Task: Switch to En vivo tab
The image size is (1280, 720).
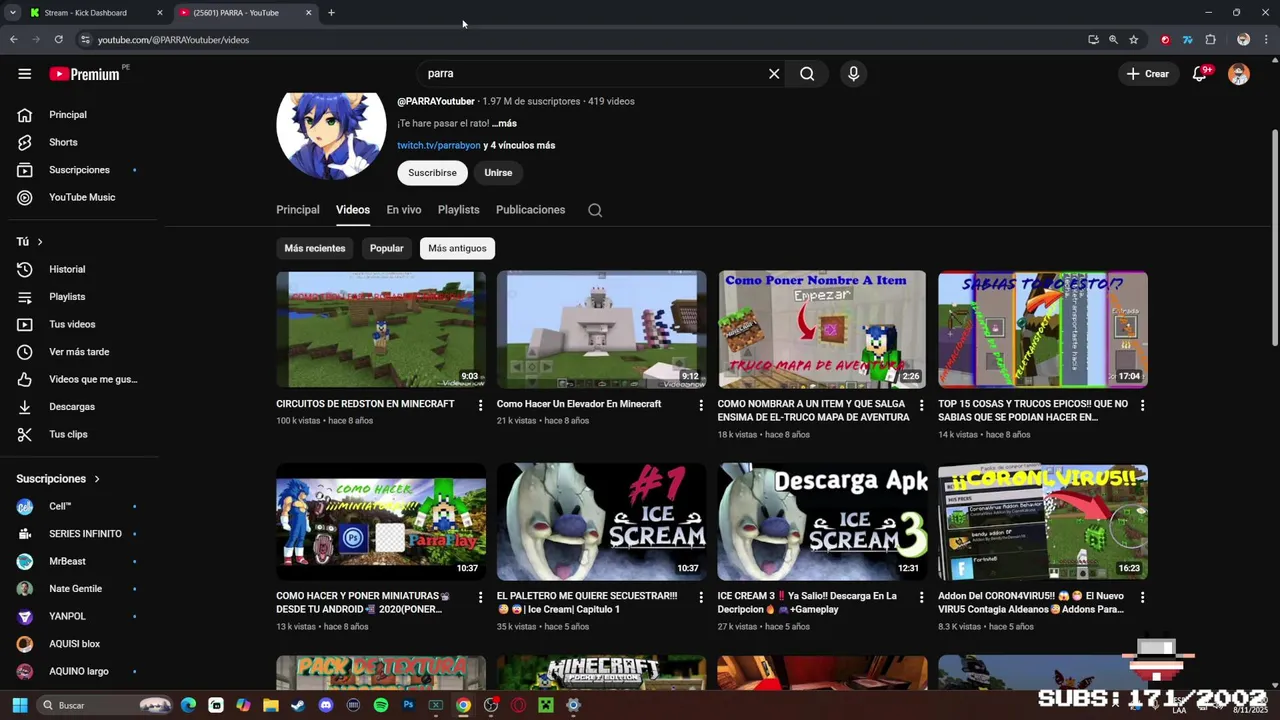Action: point(404,210)
